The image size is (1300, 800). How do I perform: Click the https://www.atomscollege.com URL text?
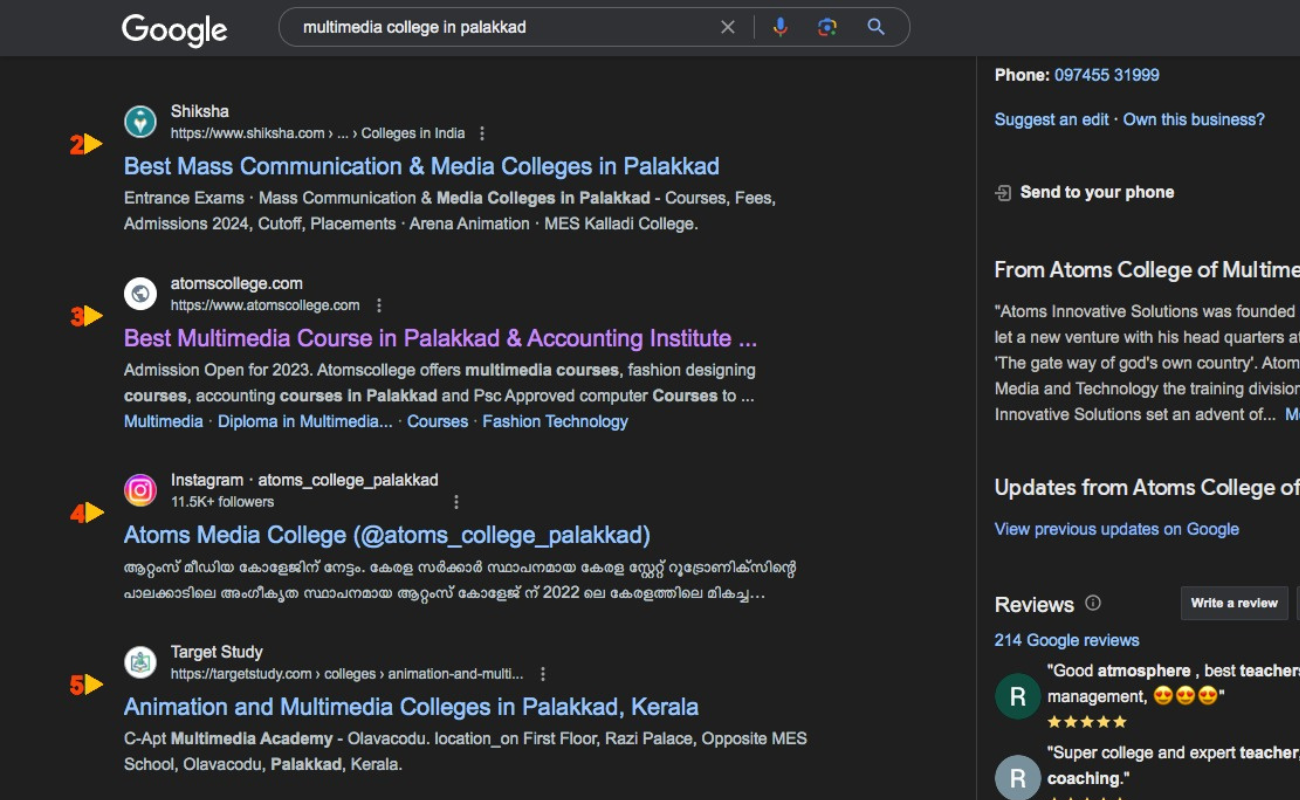pos(265,305)
